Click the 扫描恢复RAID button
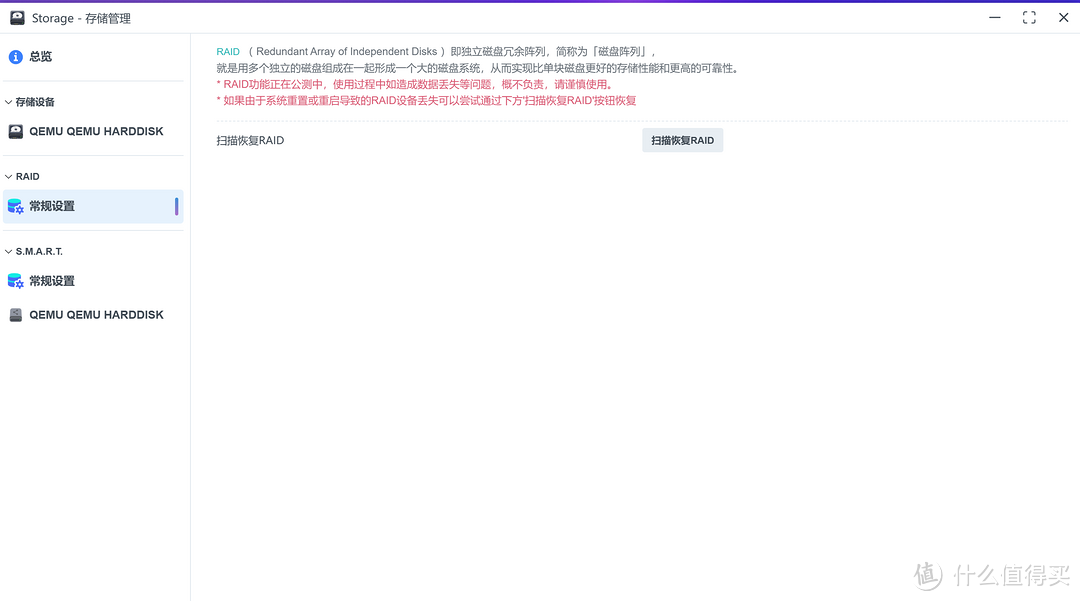This screenshot has width=1080, height=601. pos(683,139)
